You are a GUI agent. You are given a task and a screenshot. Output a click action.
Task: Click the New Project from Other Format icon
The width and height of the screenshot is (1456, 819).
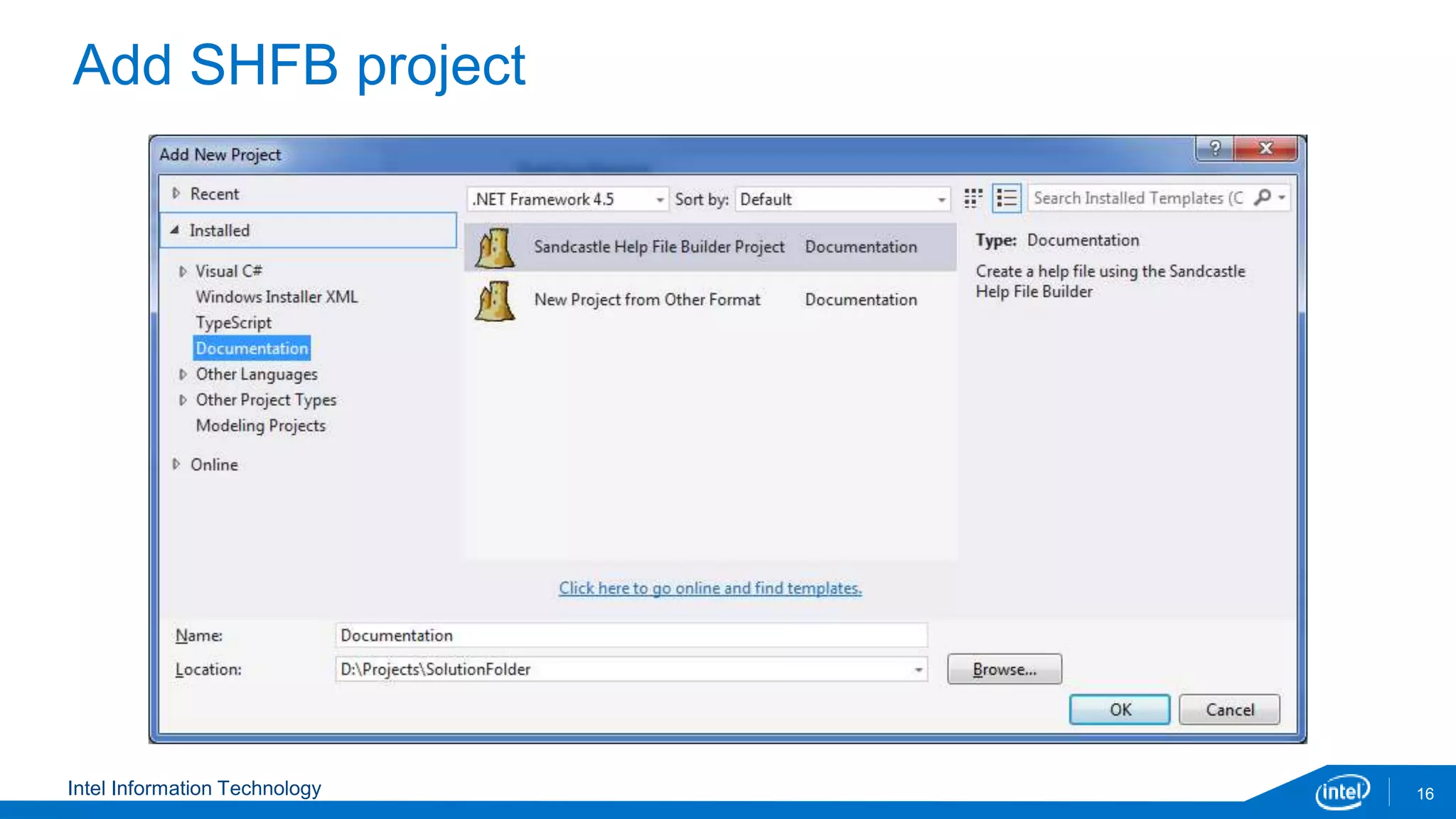(494, 300)
